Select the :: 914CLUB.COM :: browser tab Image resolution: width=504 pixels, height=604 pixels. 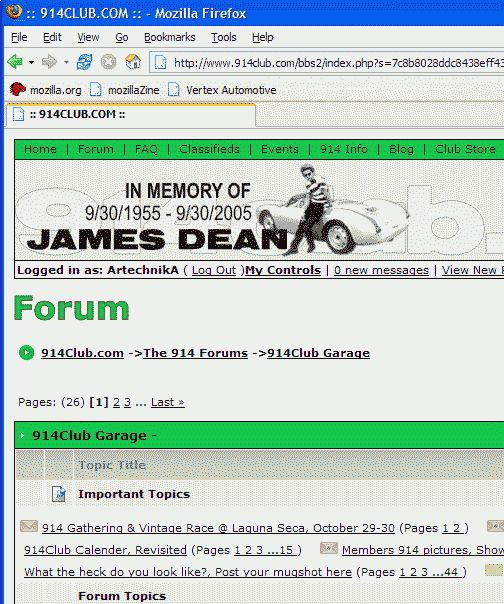(x=130, y=115)
